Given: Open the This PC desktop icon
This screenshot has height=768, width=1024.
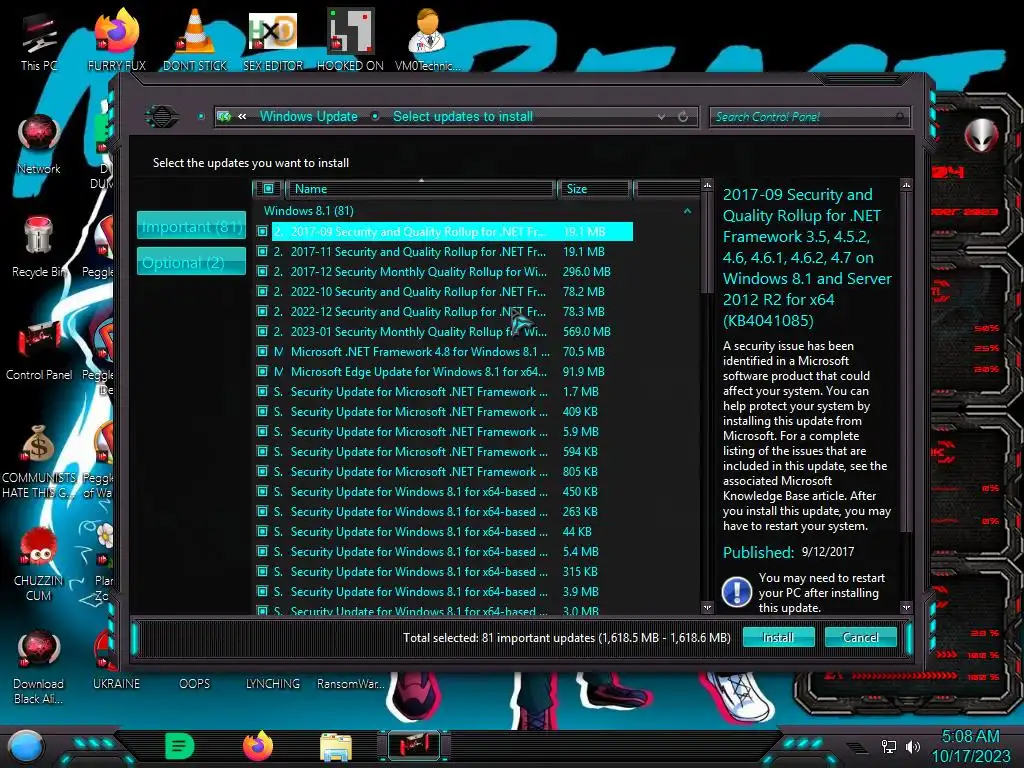Looking at the screenshot, I should click(39, 41).
